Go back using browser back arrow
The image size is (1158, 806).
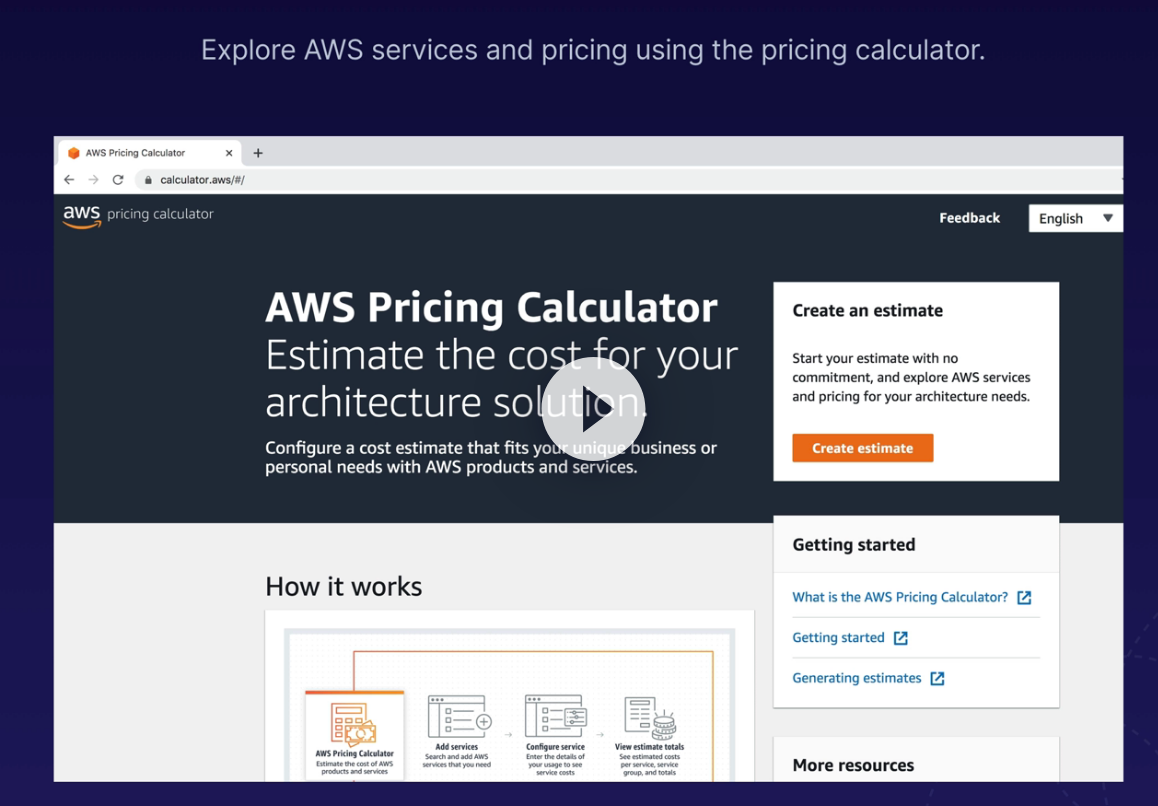click(69, 180)
